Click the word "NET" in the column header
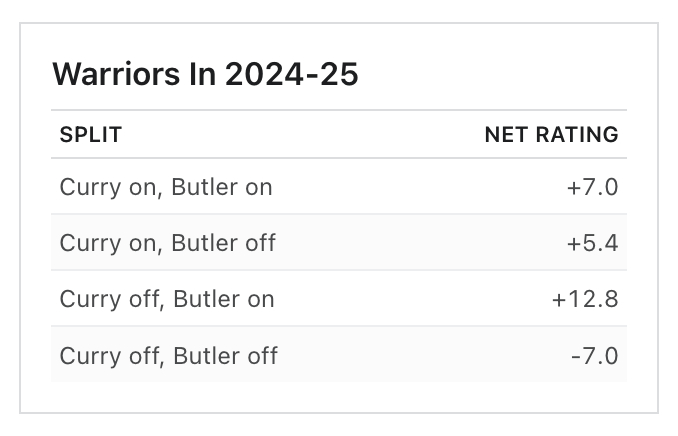This screenshot has width=678, height=436. point(505,134)
